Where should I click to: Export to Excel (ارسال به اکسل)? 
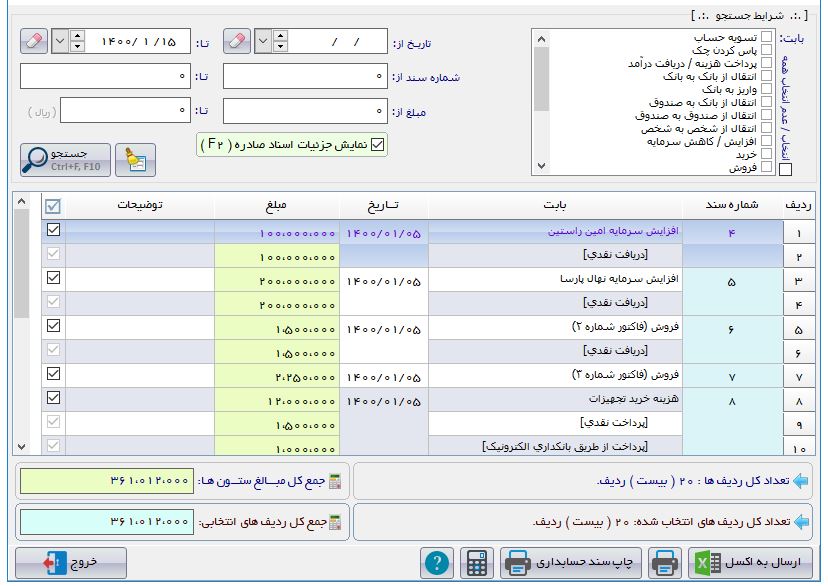click(748, 563)
